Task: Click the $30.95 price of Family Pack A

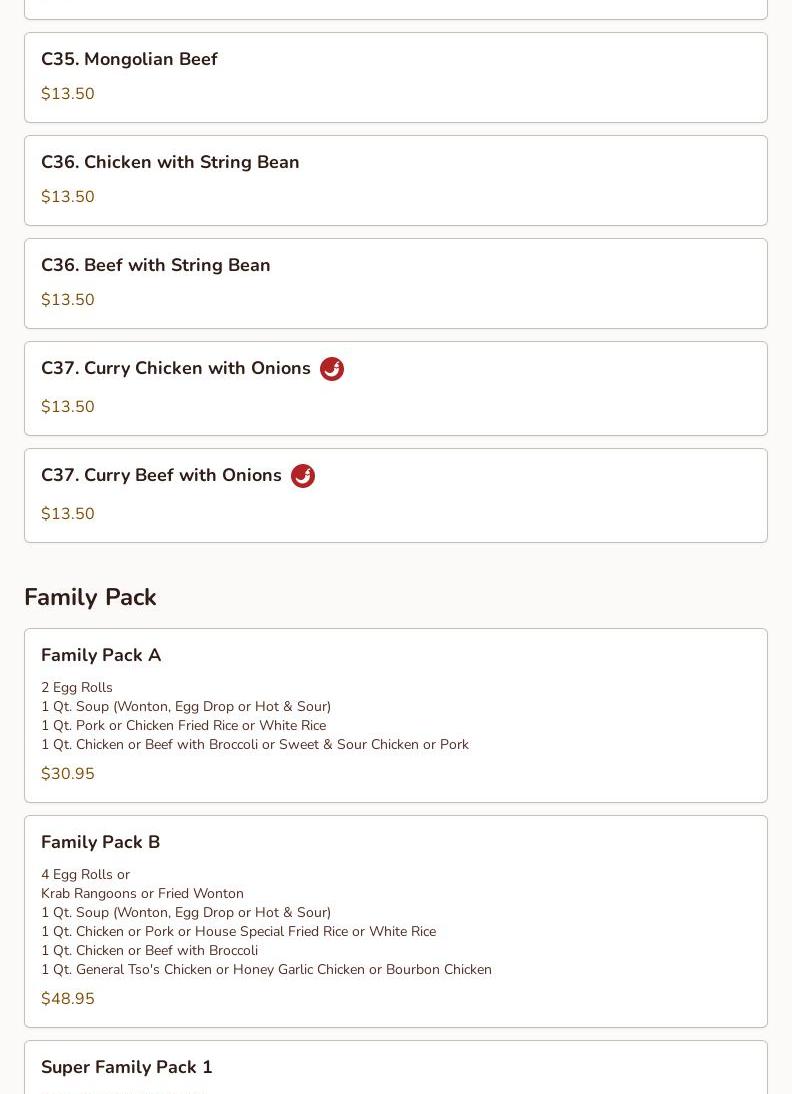Action: click(x=68, y=774)
